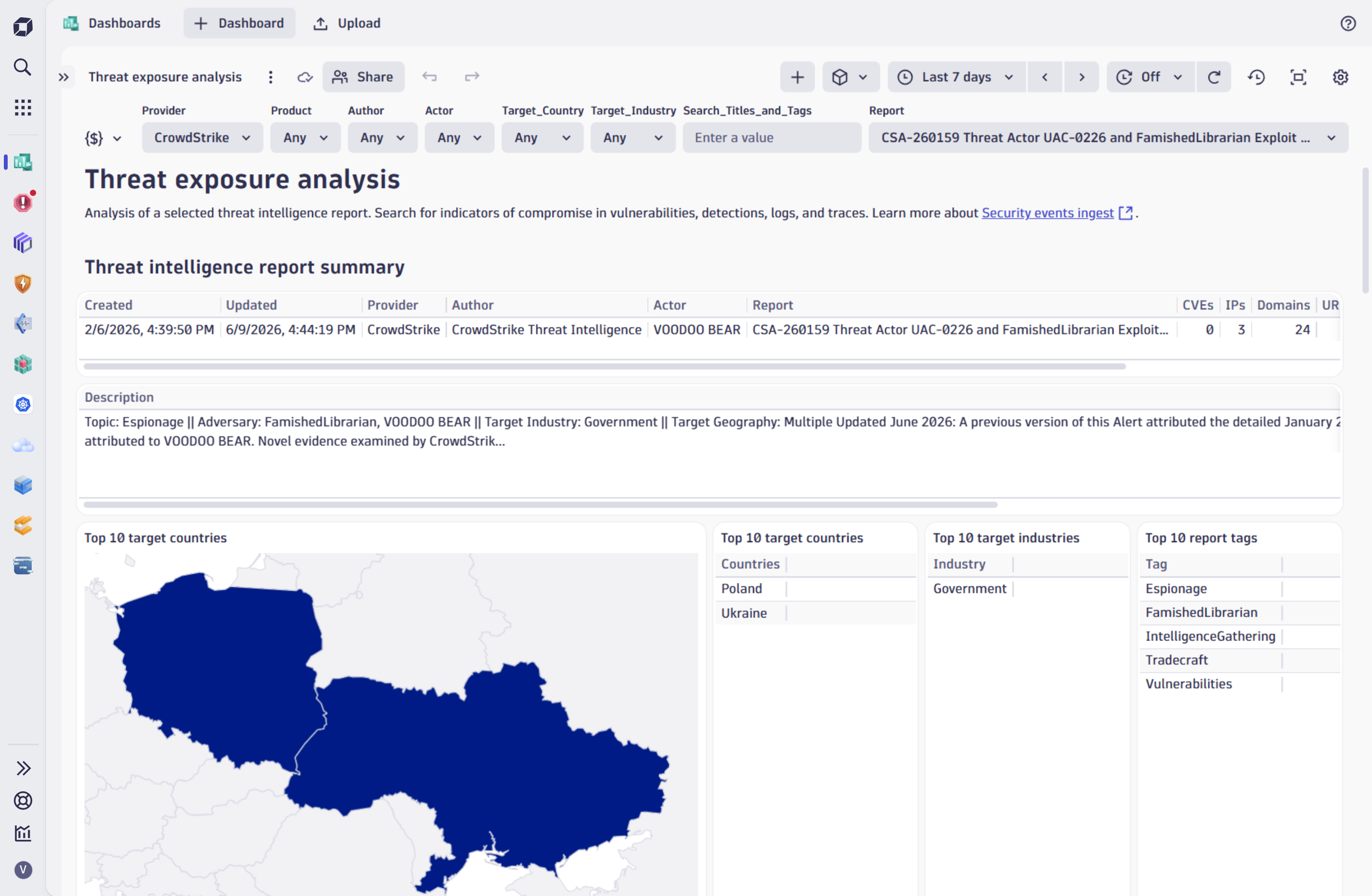Share the dashboard
Viewport: 1372px width, 896px height.
(x=363, y=77)
